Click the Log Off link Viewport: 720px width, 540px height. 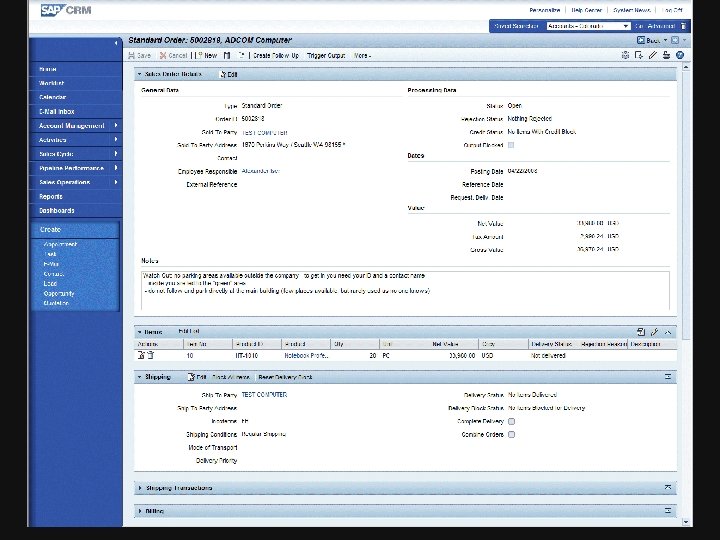(x=672, y=10)
